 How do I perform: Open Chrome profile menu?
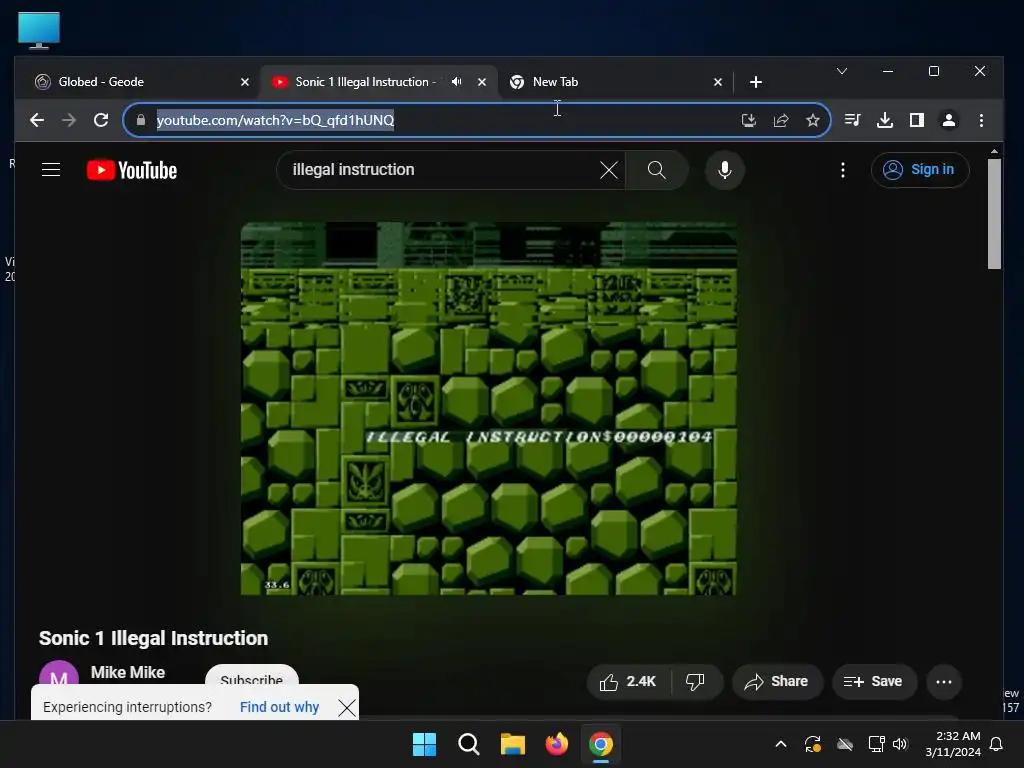point(949,120)
